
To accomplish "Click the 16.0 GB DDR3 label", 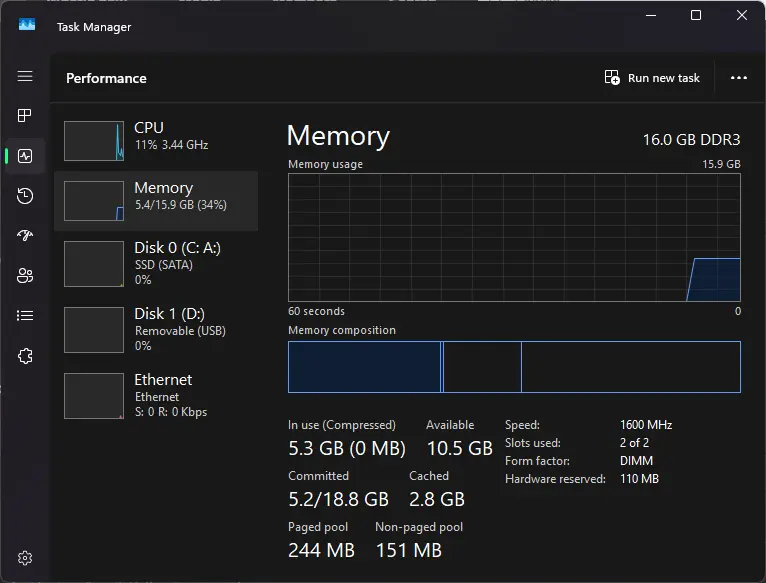I will [691, 140].
